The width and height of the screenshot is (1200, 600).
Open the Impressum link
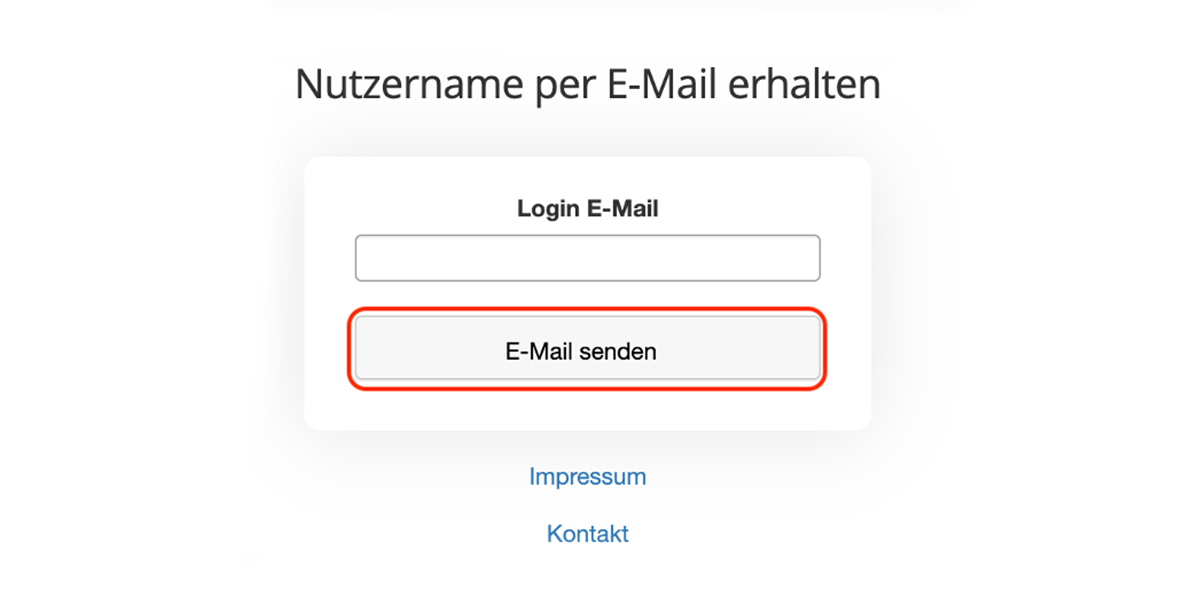(587, 477)
